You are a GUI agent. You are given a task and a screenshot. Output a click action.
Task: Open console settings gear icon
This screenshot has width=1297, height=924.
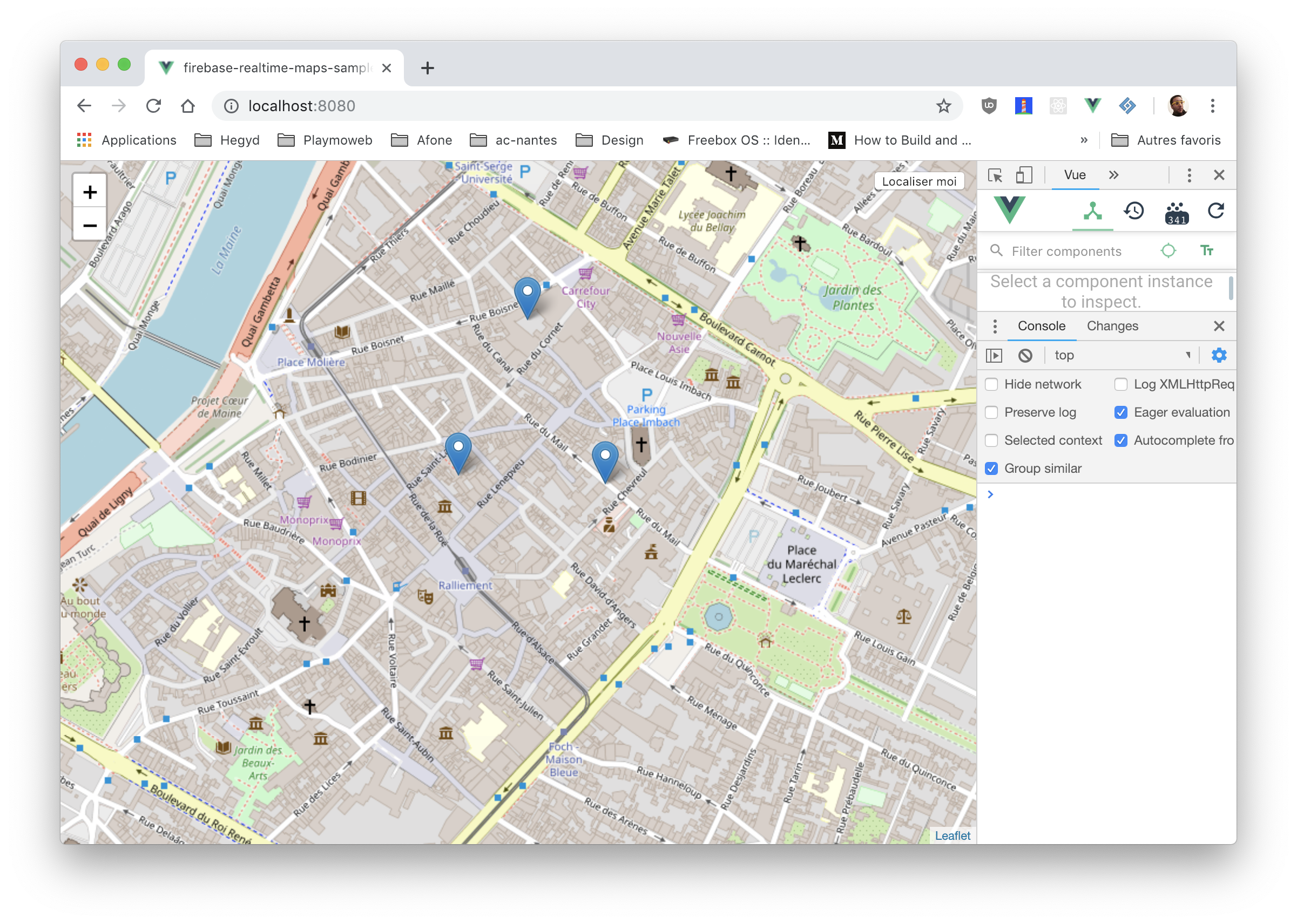(x=1219, y=356)
